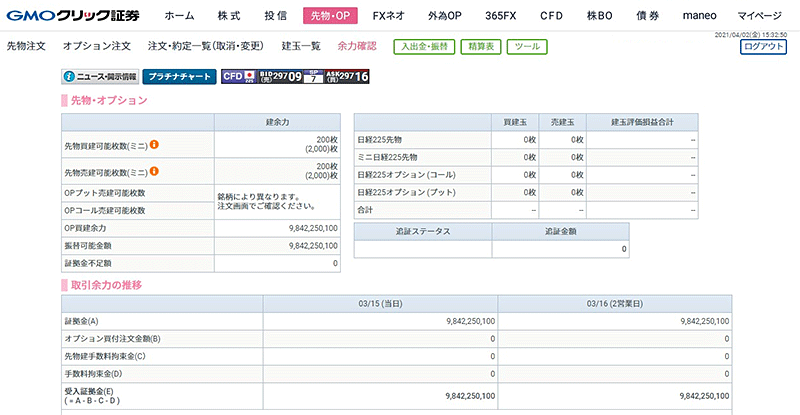The height and width of the screenshot is (415, 800).
Task: Switch to オプション注文 tab
Action: coord(96,47)
